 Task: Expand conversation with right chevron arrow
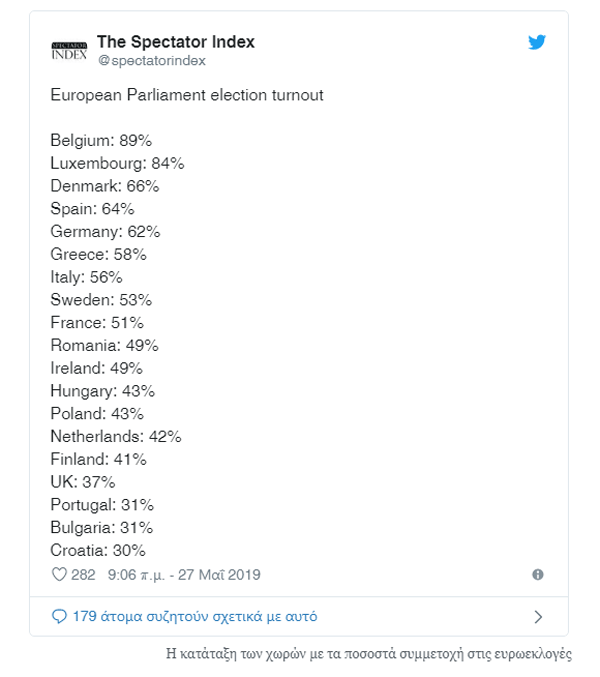click(x=538, y=616)
